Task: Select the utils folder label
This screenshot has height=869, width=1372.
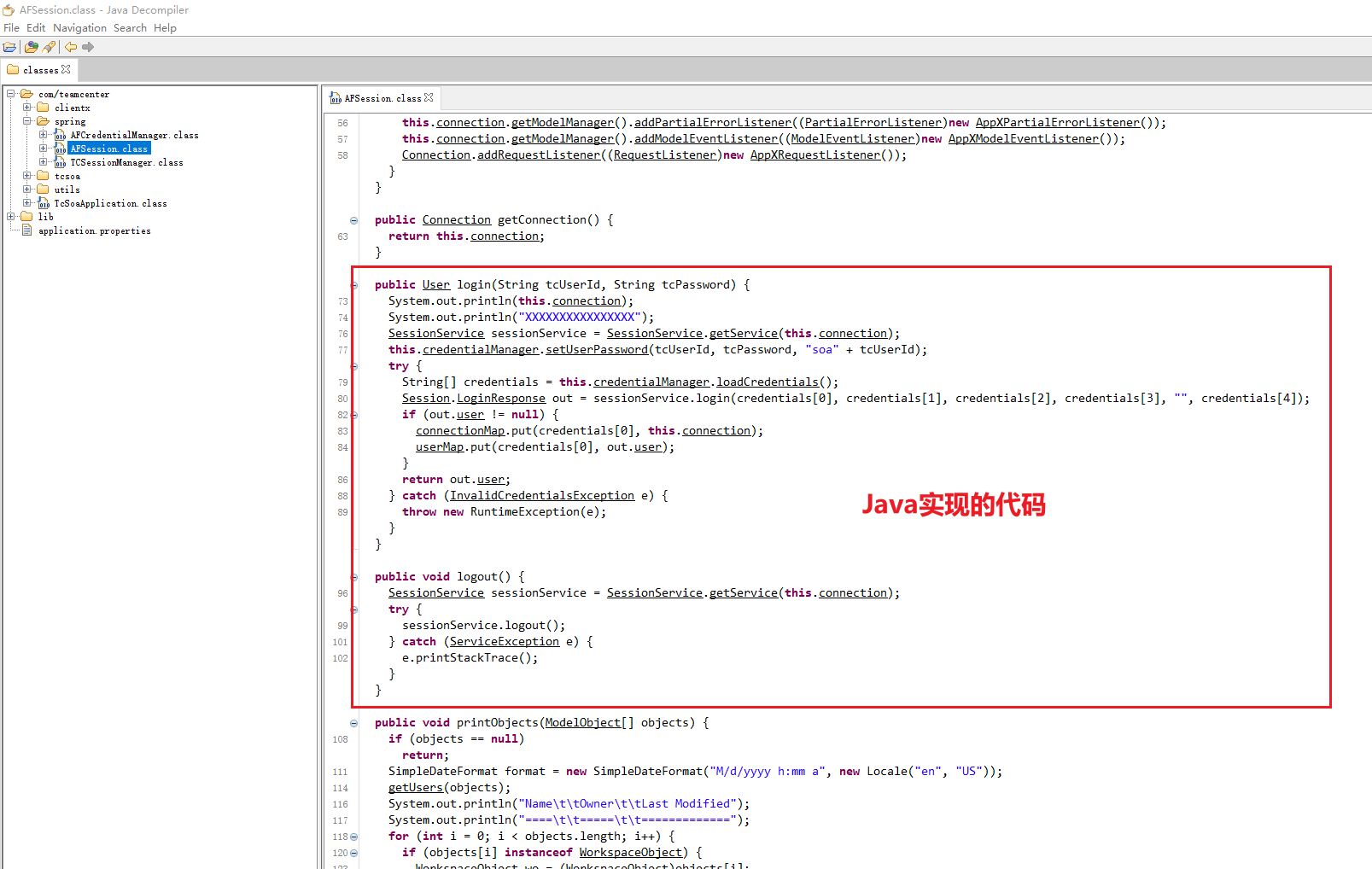Action: point(67,190)
